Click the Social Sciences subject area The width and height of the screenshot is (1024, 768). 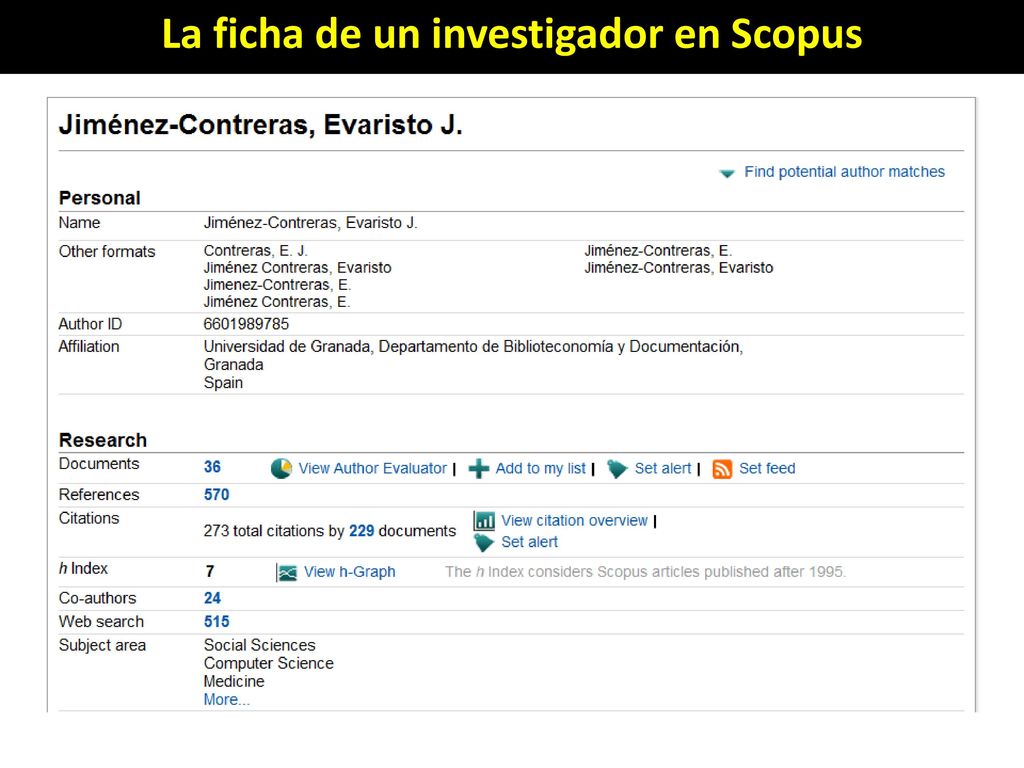point(259,645)
